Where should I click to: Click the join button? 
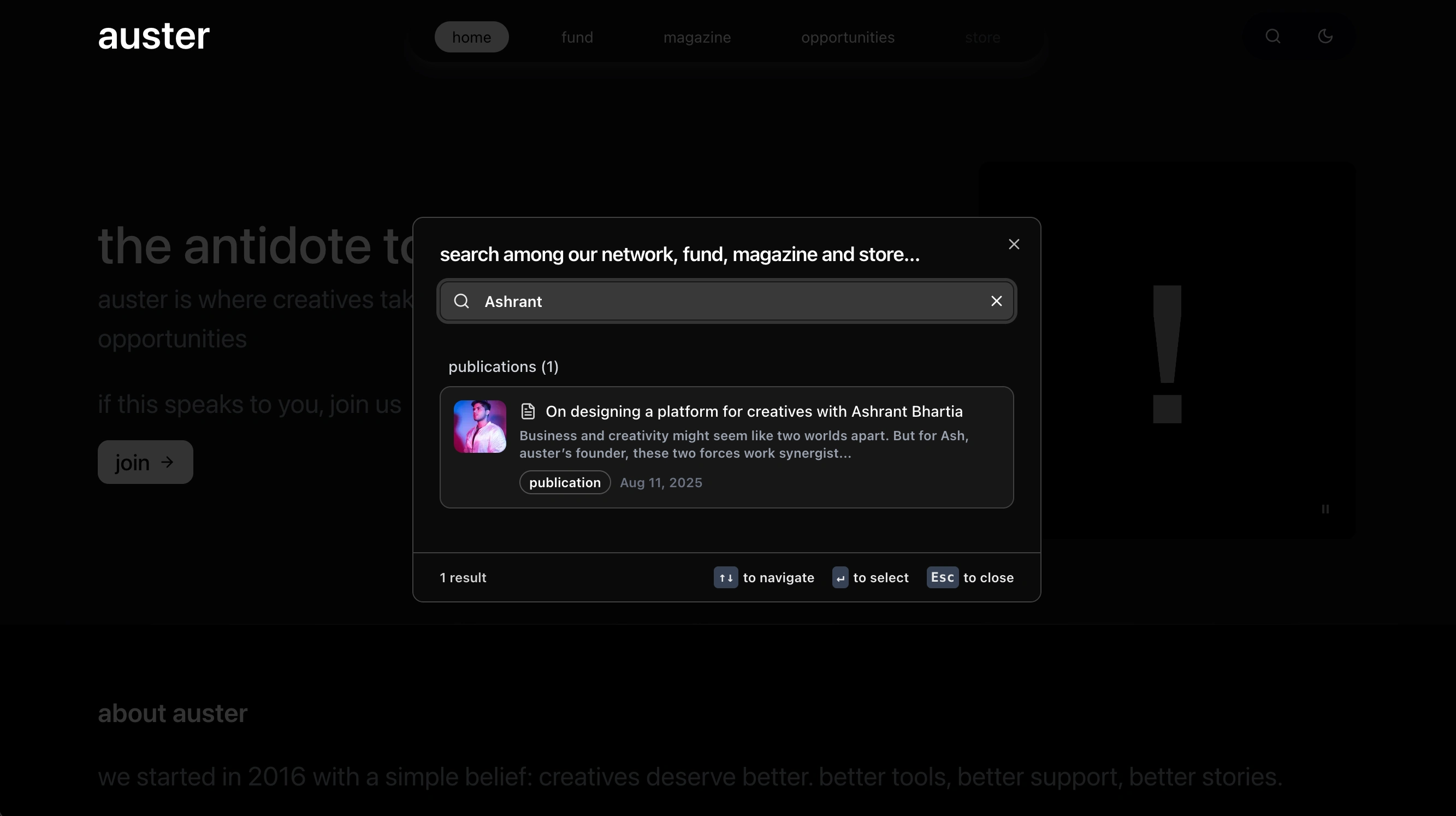coord(145,462)
